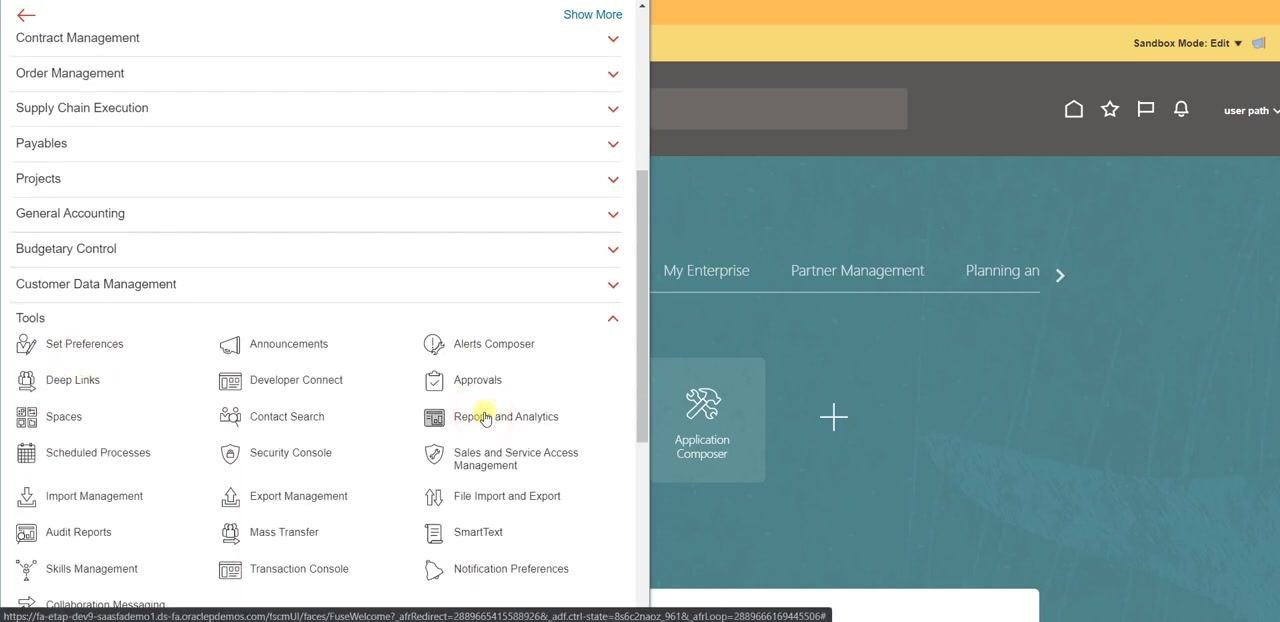
Task: Click the Show More link
Action: click(x=592, y=14)
